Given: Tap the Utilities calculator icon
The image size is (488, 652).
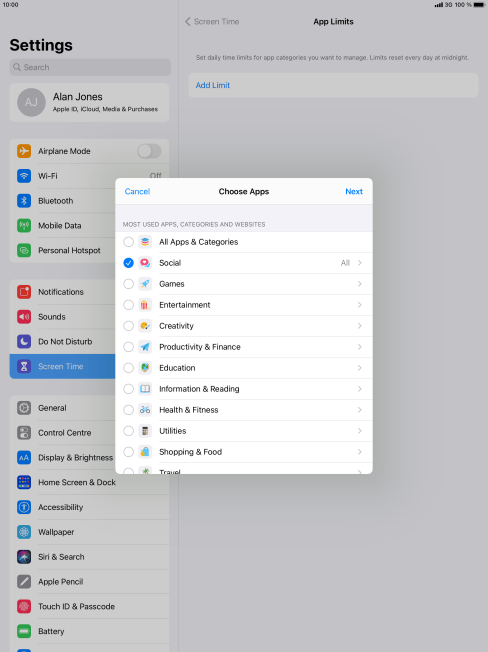Looking at the screenshot, I should [x=145, y=431].
